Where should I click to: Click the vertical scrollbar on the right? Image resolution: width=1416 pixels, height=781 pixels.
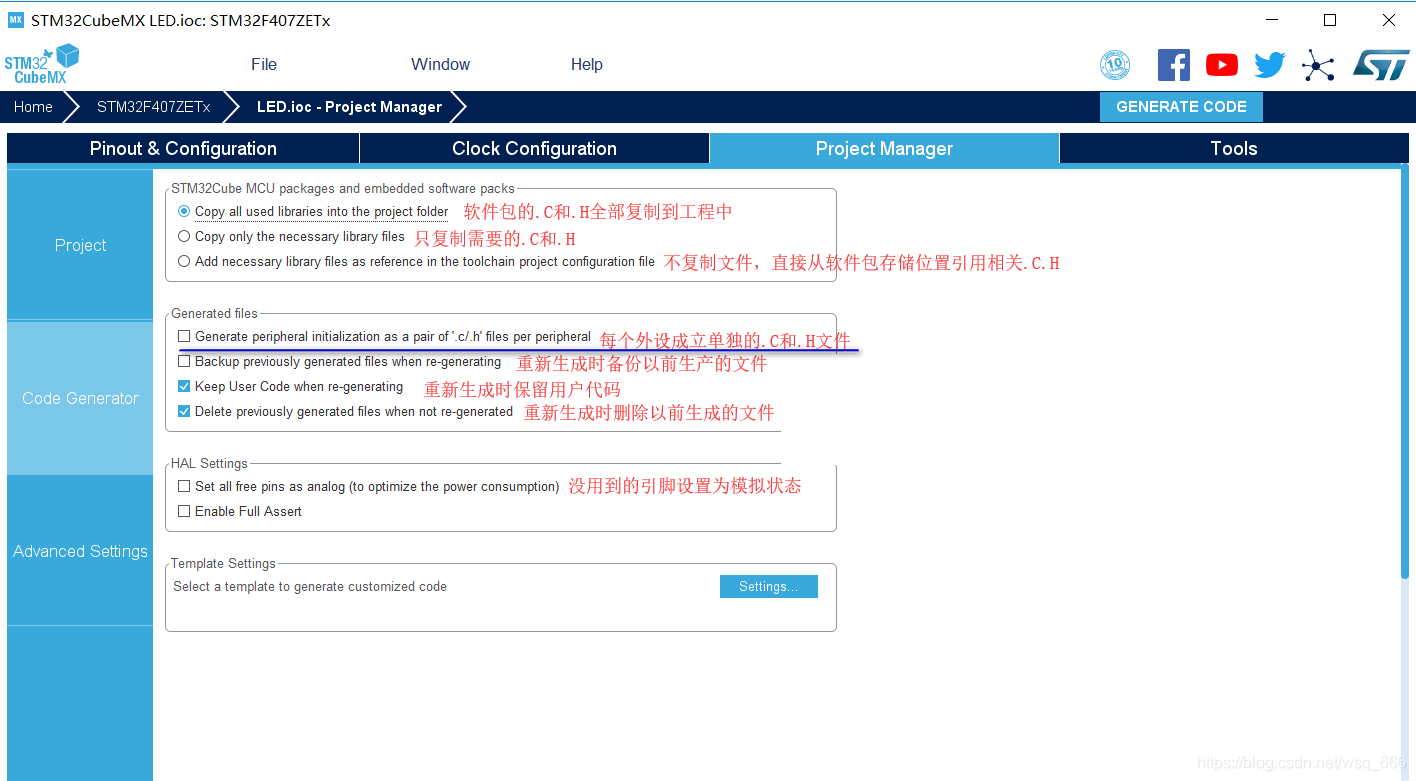tap(1405, 370)
